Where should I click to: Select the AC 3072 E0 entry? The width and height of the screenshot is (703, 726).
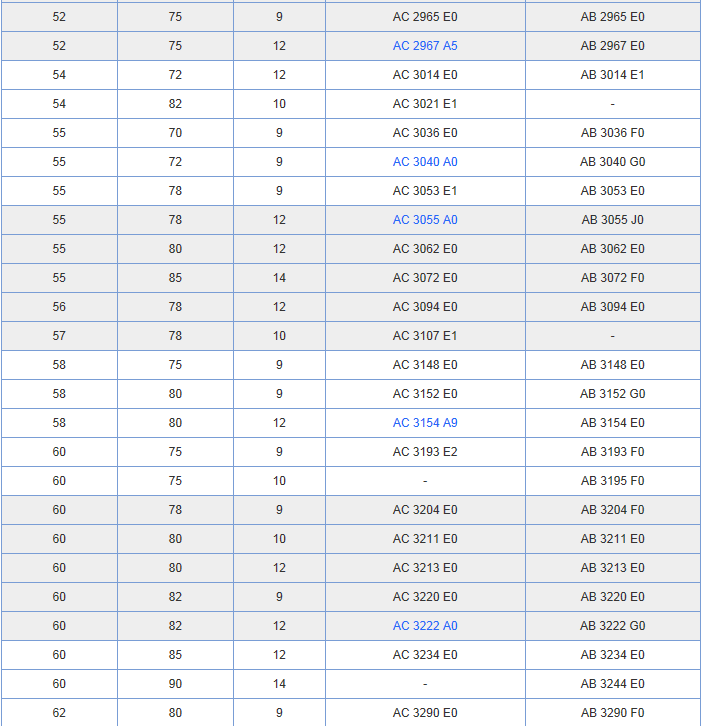[425, 278]
